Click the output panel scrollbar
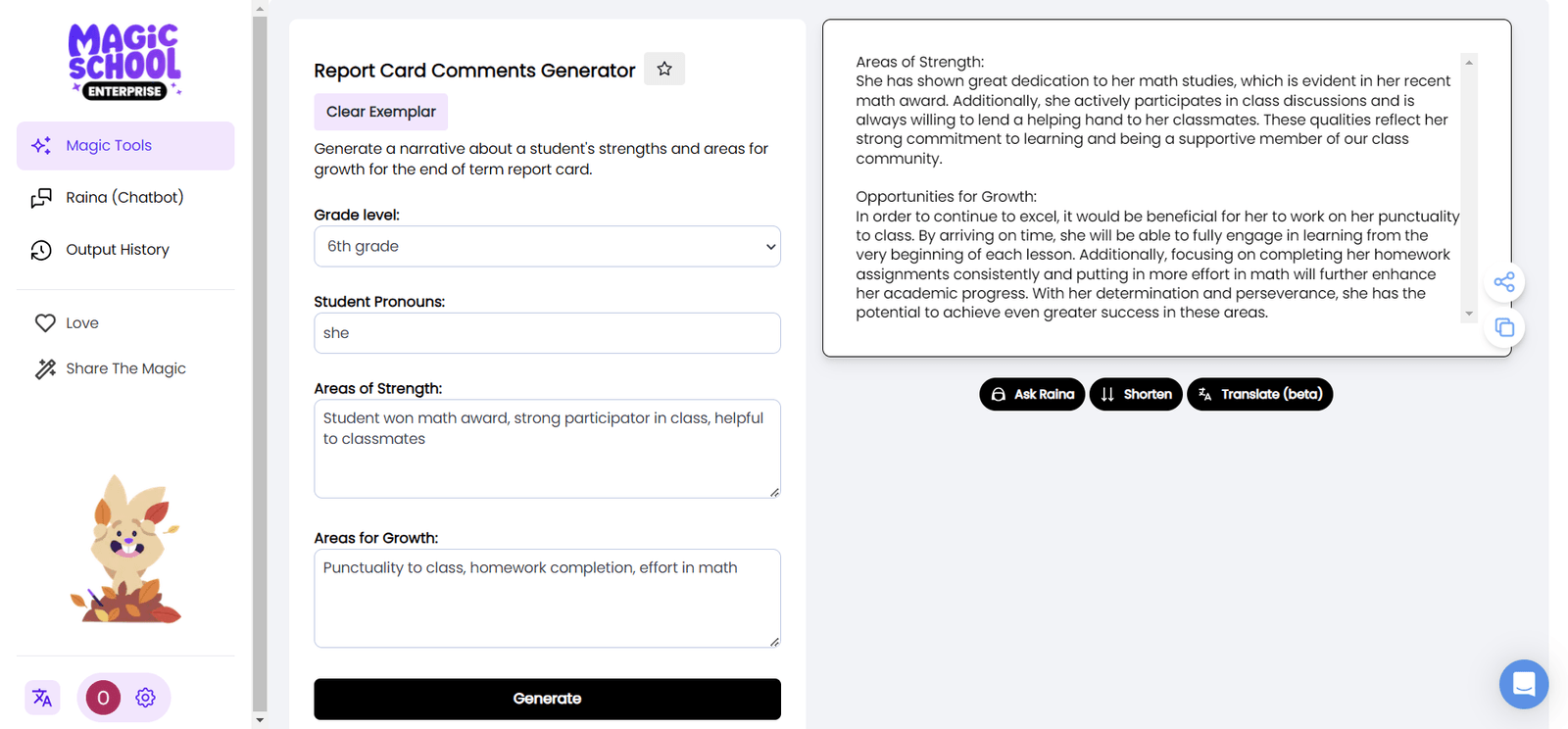 point(1467,186)
